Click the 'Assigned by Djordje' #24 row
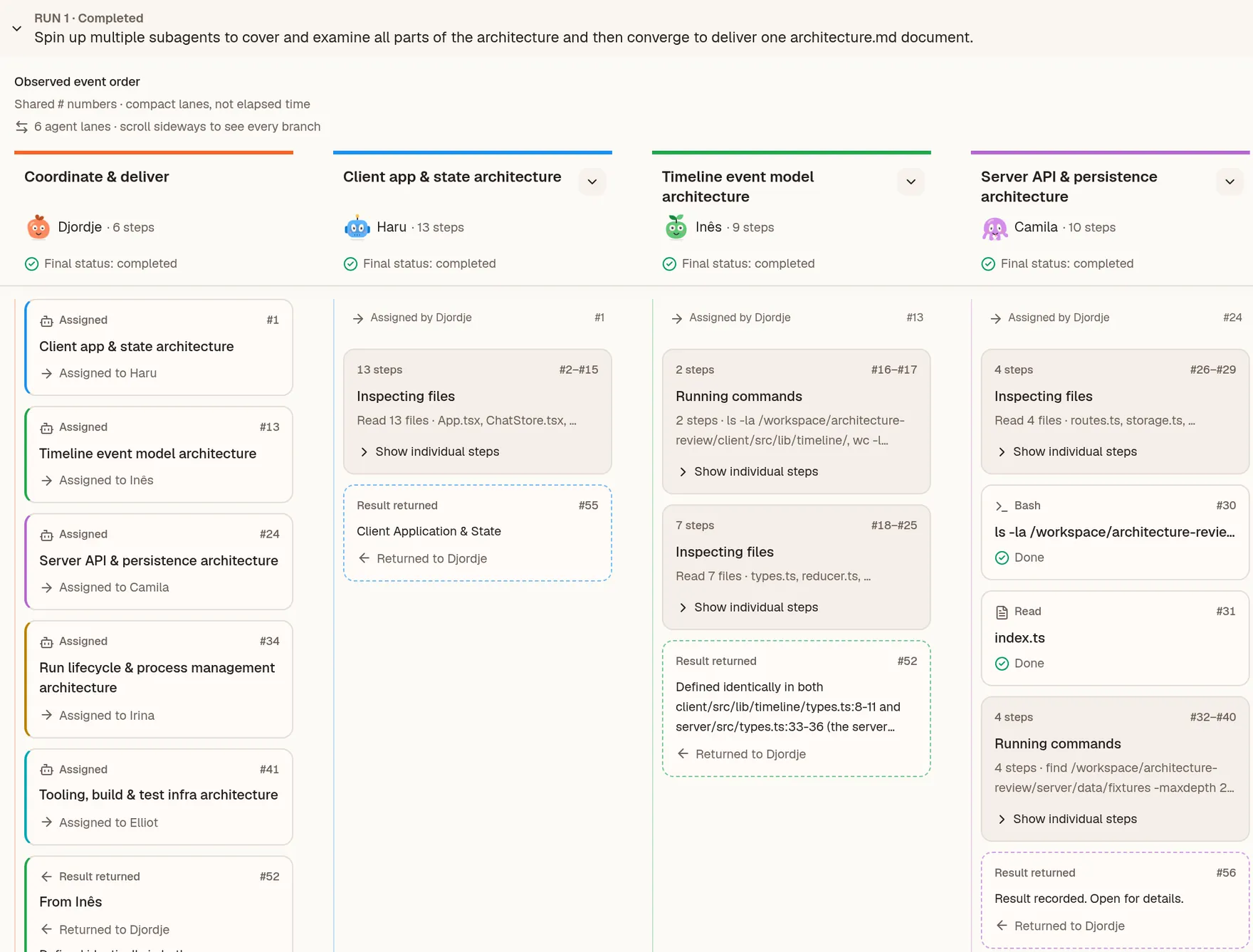Viewport: 1253px width, 952px height. pyautogui.click(x=1116, y=318)
